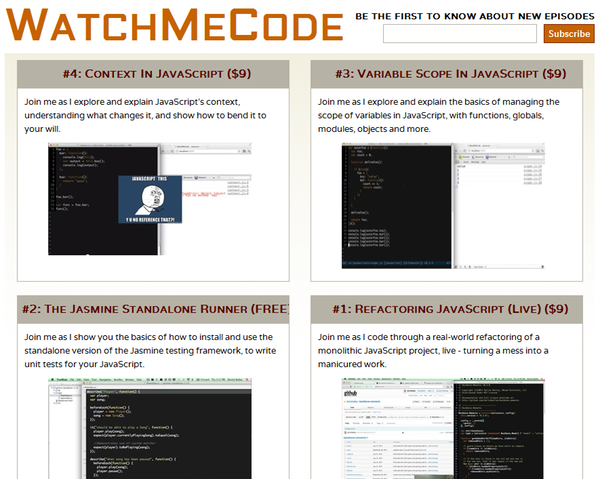Click the Variable Scope episode screenshot thumbnail
This screenshot has height=479, width=600.
pos(443,206)
